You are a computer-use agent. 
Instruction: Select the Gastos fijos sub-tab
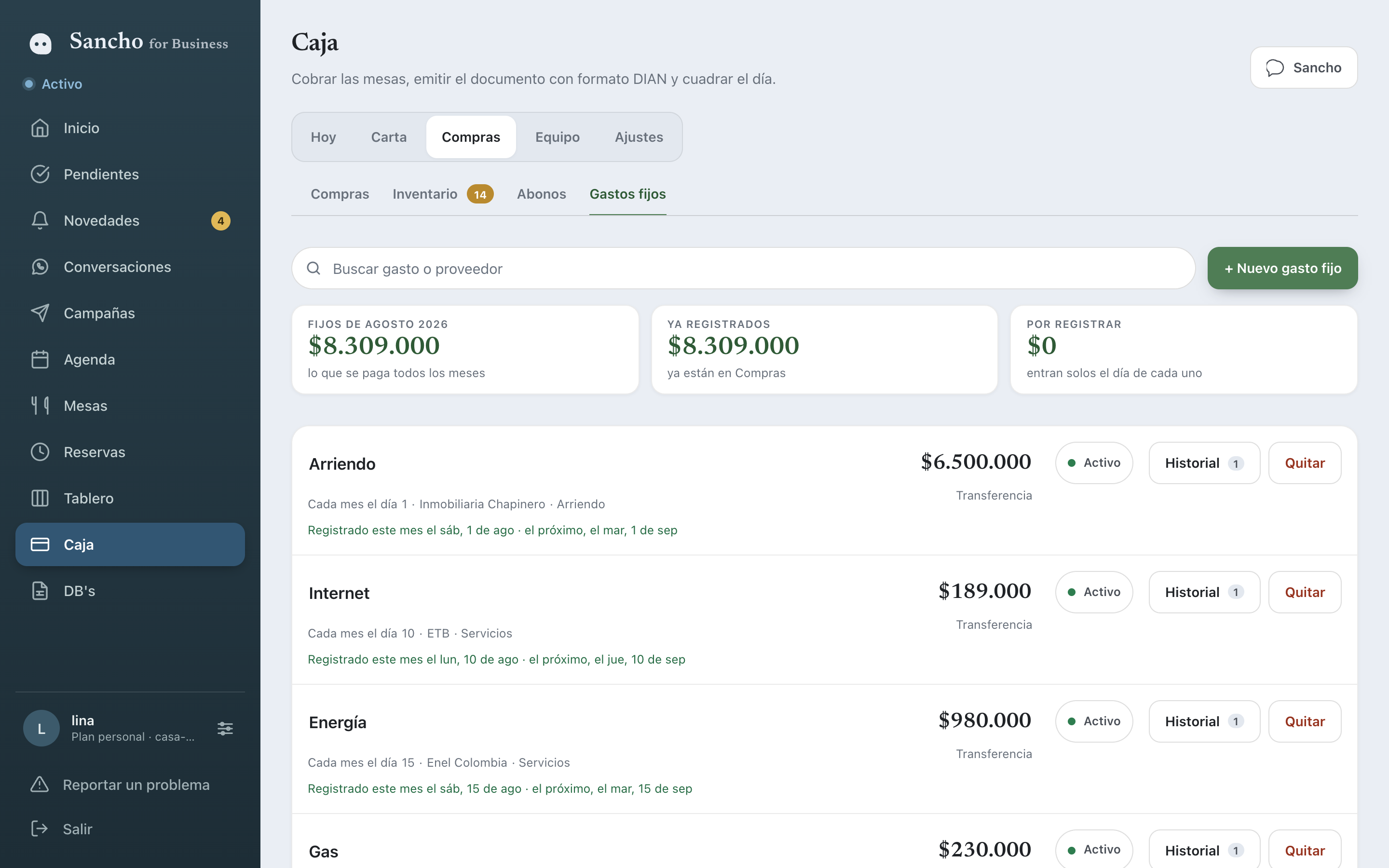(627, 194)
